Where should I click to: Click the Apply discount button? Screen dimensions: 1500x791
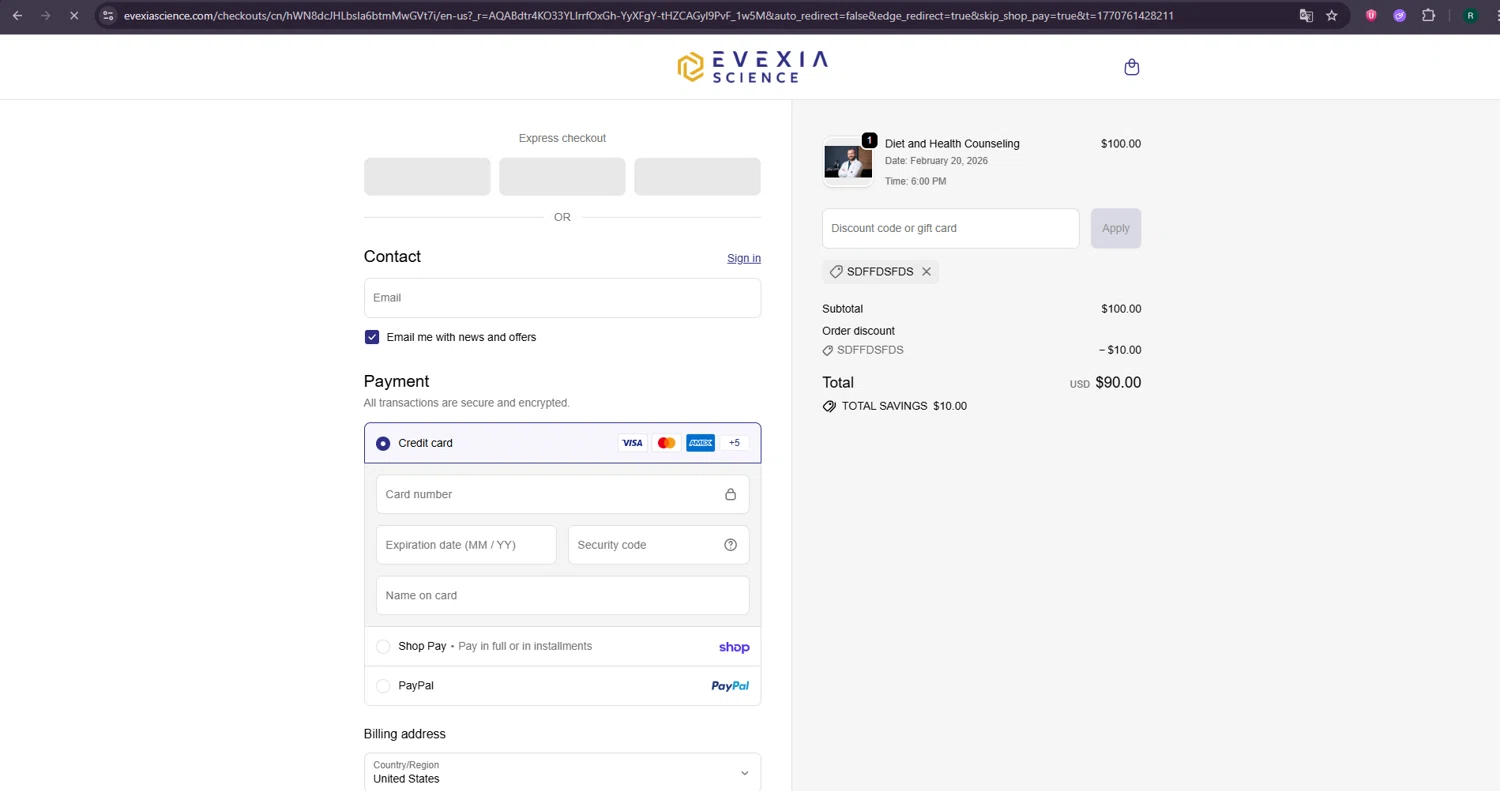click(1116, 228)
